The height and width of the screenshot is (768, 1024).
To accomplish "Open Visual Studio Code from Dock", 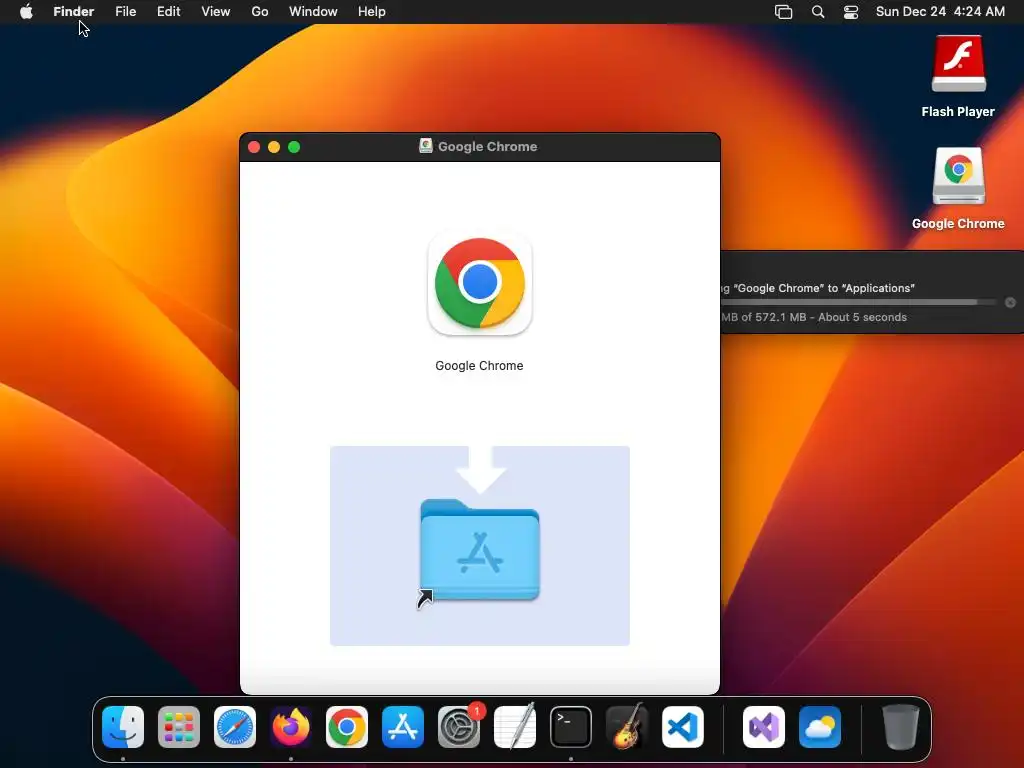I will (x=683, y=727).
